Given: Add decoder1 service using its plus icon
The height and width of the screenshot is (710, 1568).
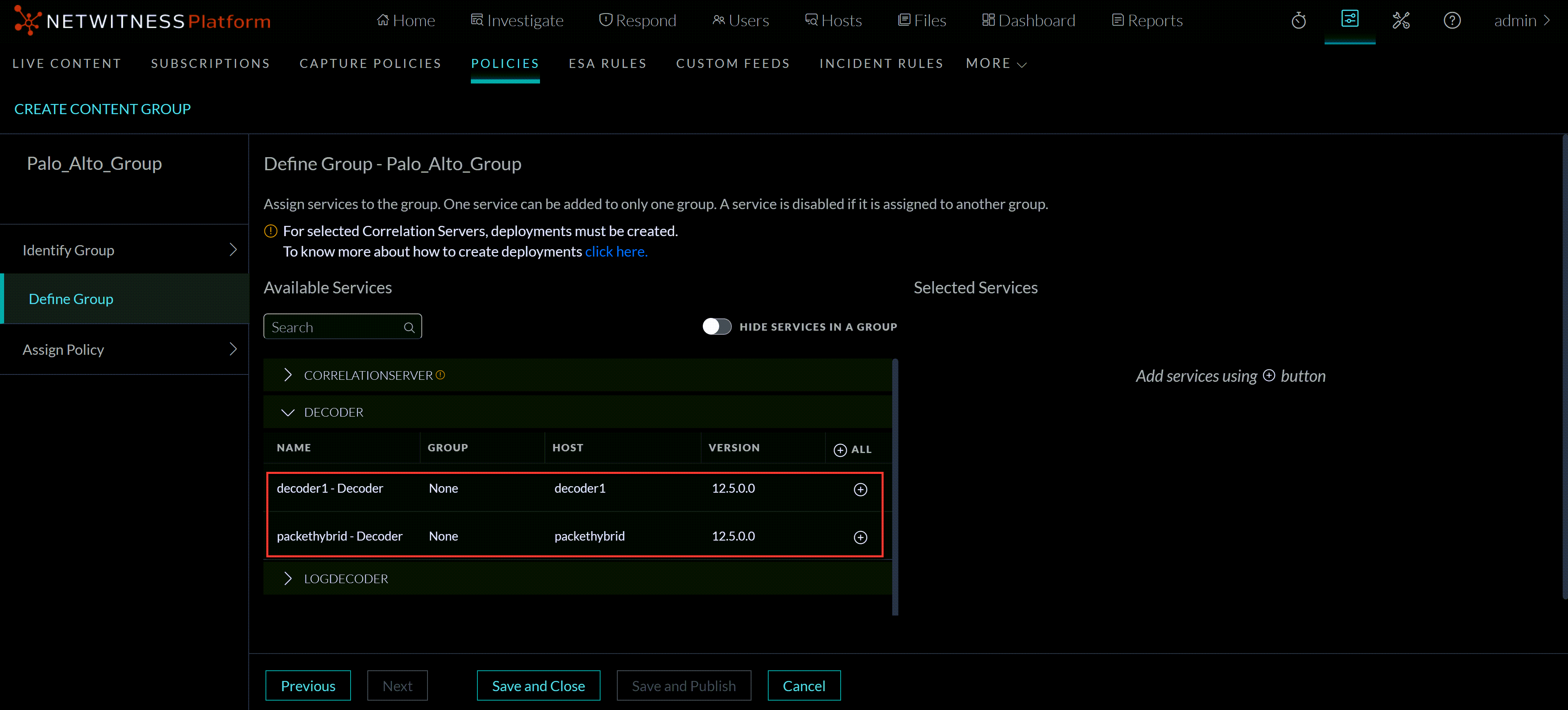Looking at the screenshot, I should point(861,489).
